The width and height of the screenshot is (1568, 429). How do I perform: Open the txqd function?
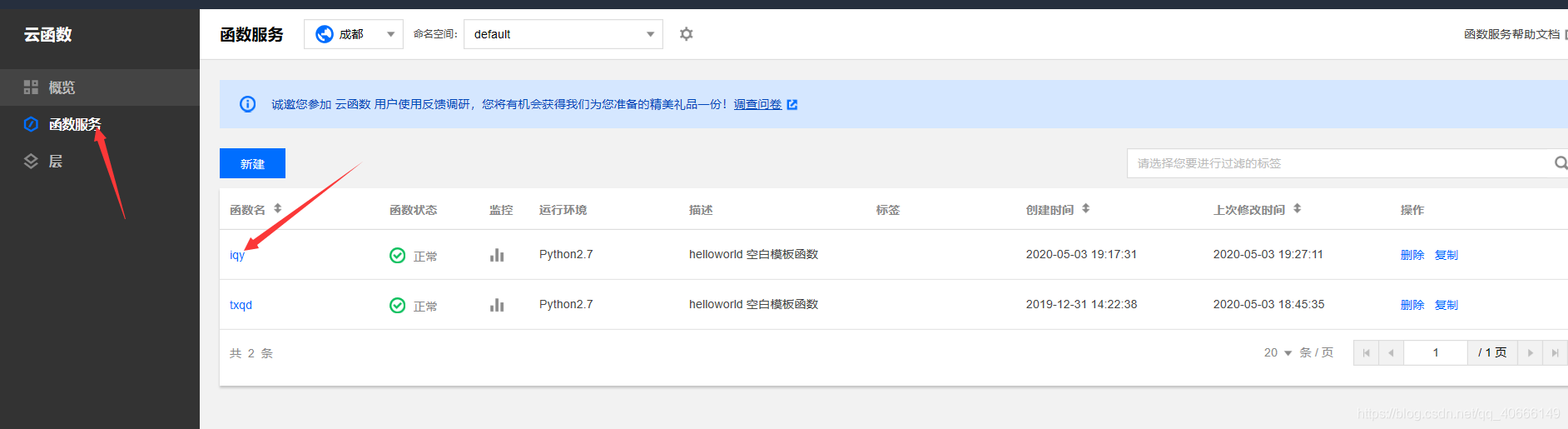pyautogui.click(x=241, y=305)
